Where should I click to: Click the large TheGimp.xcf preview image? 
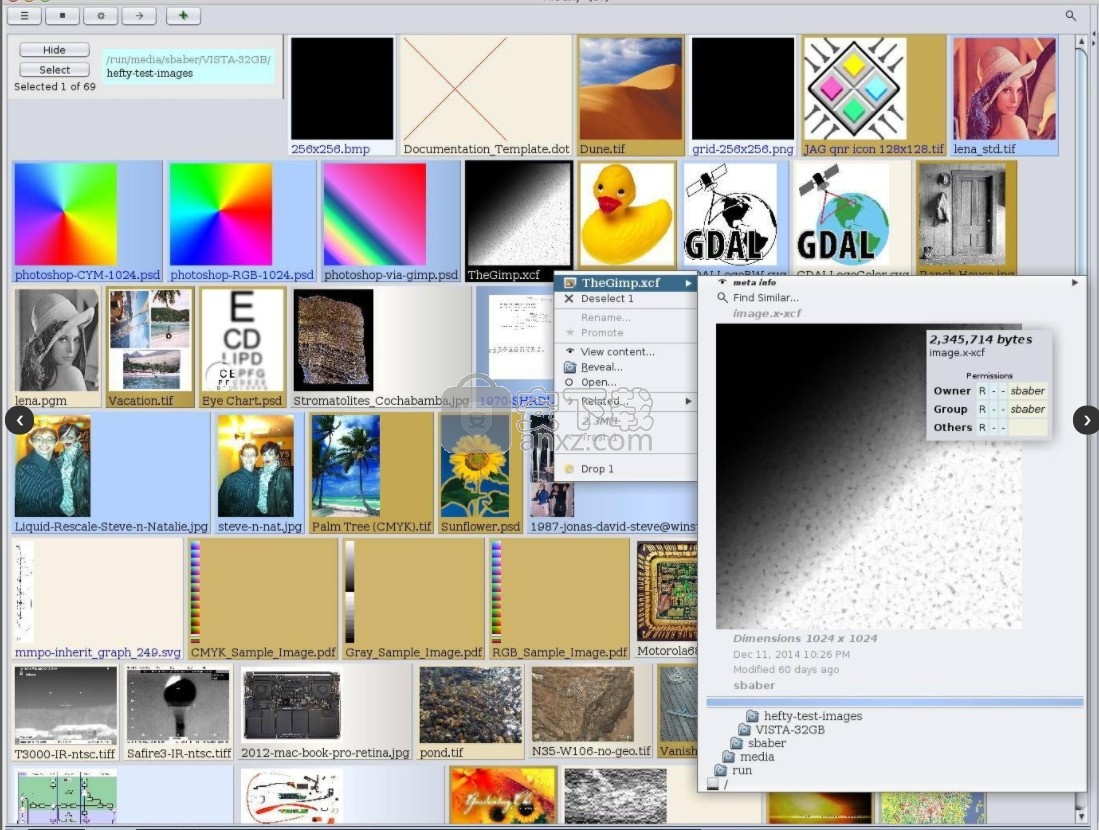coord(868,476)
